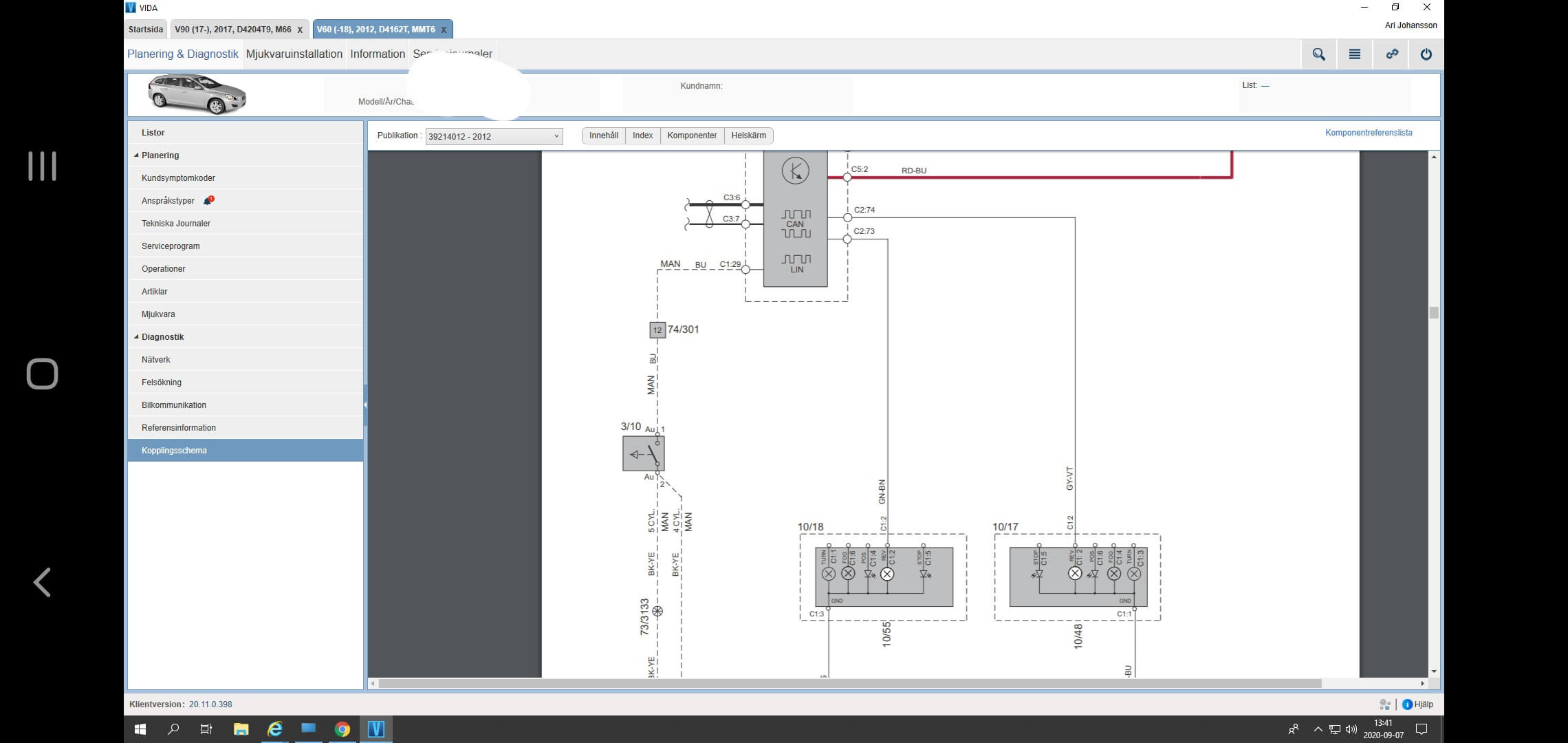
Task: Open Mjukvaruinstallation menu
Action: click(x=294, y=54)
